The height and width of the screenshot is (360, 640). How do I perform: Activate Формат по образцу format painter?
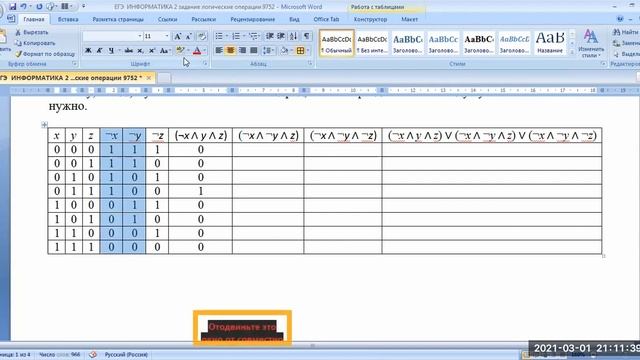[45, 54]
